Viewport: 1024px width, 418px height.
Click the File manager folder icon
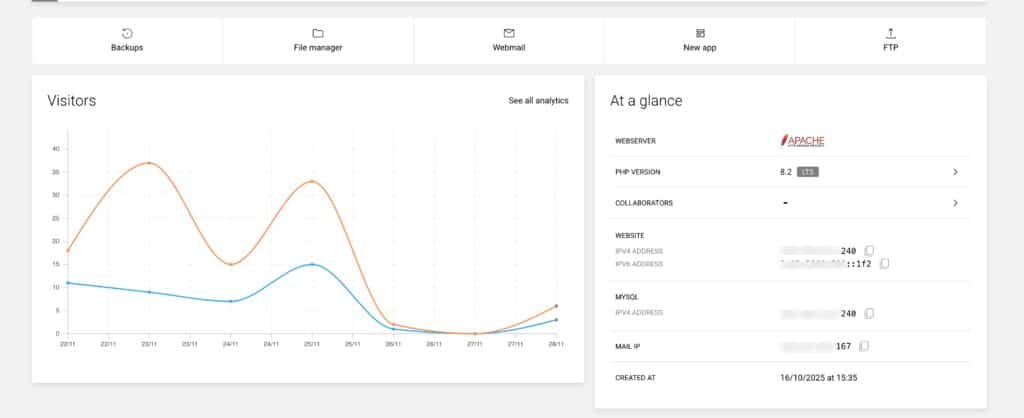click(317, 33)
